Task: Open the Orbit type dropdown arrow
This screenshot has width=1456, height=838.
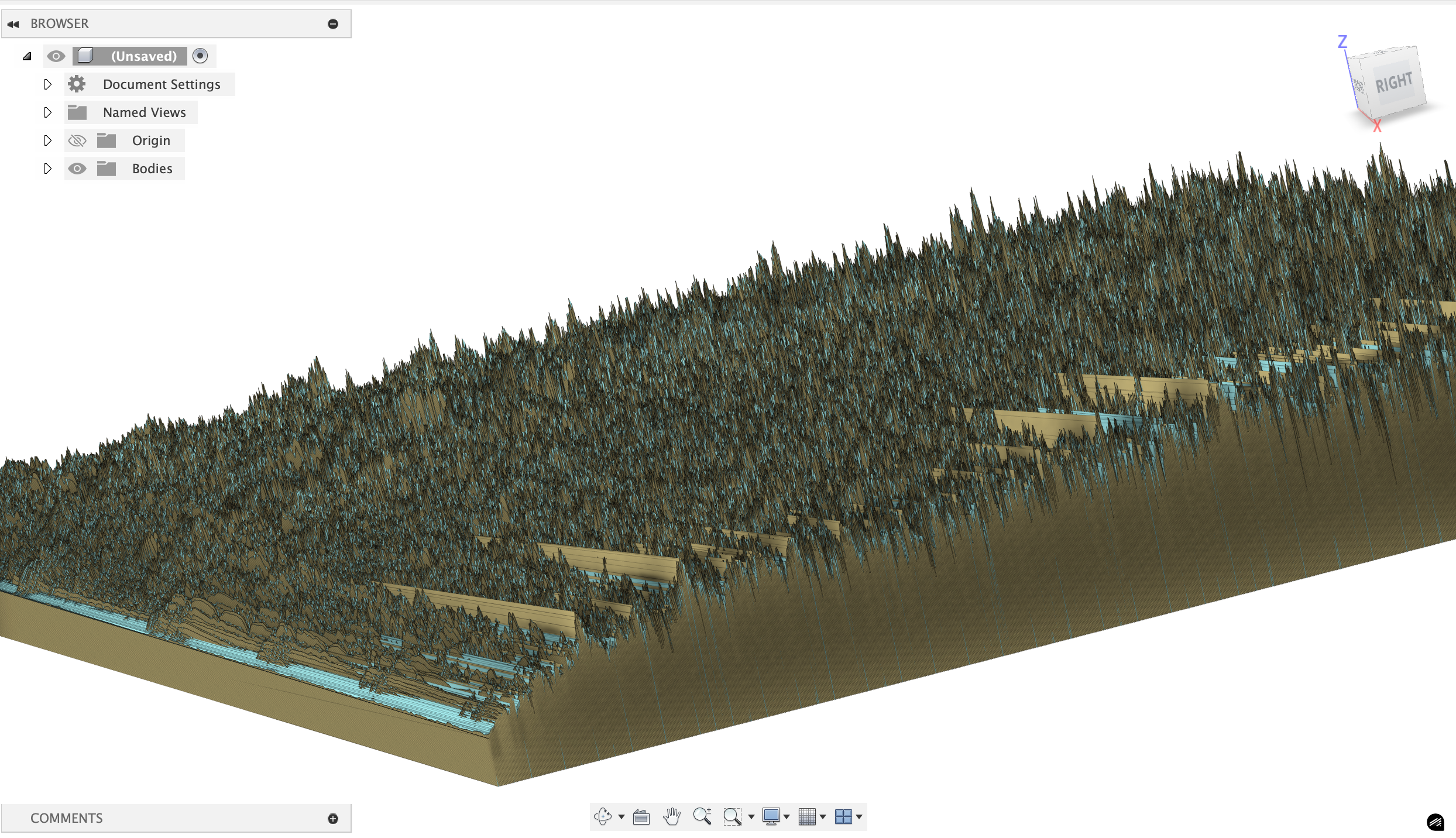Action: 621,817
